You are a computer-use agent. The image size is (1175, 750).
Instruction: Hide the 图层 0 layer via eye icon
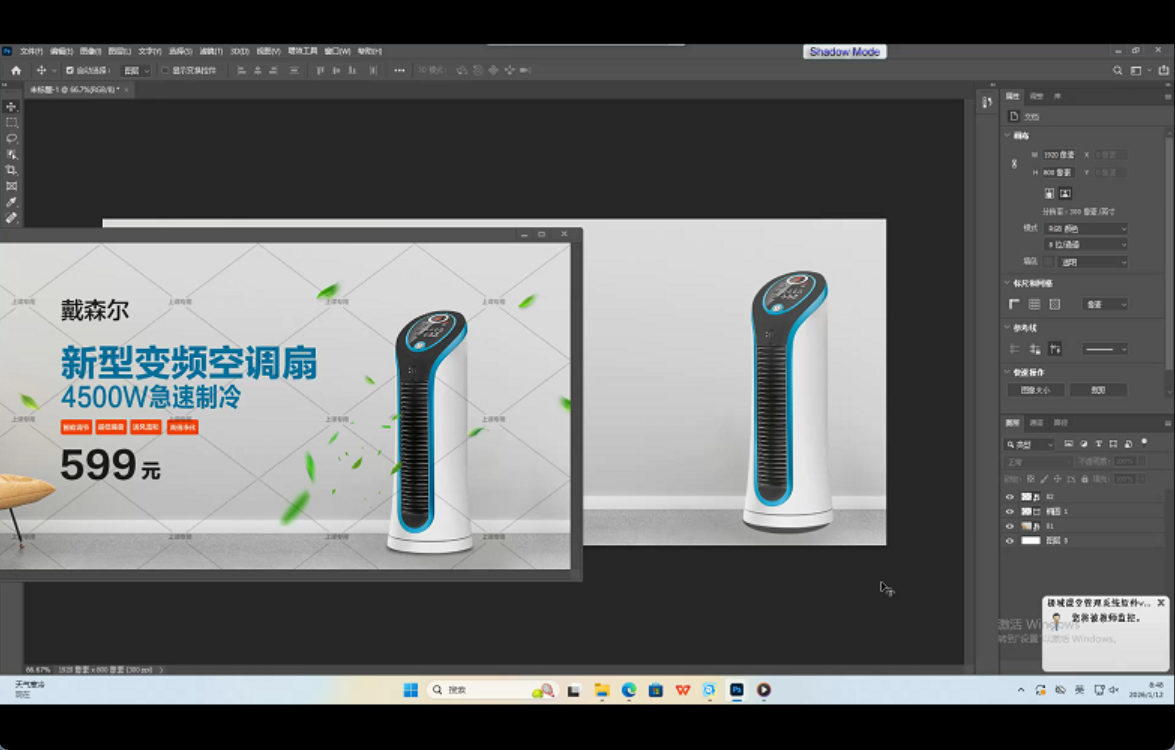click(1009, 541)
